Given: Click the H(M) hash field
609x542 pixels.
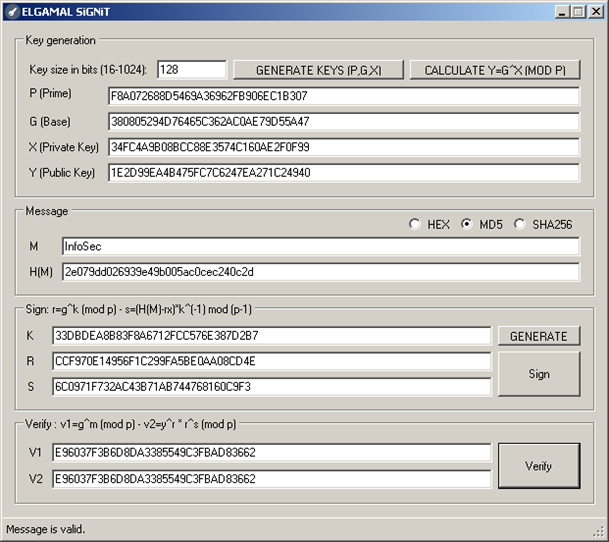Looking at the screenshot, I should click(x=319, y=271).
